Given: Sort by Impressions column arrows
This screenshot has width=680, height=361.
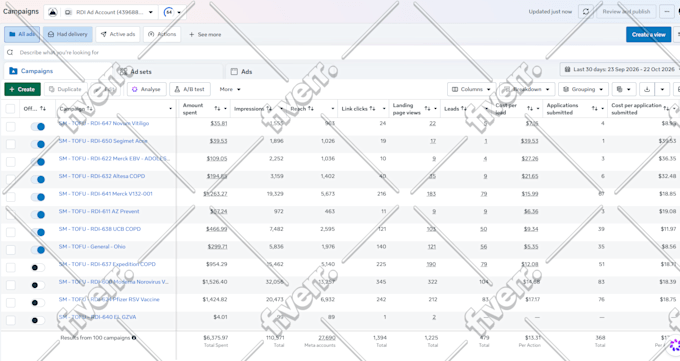Looking at the screenshot, I should 269,108.
